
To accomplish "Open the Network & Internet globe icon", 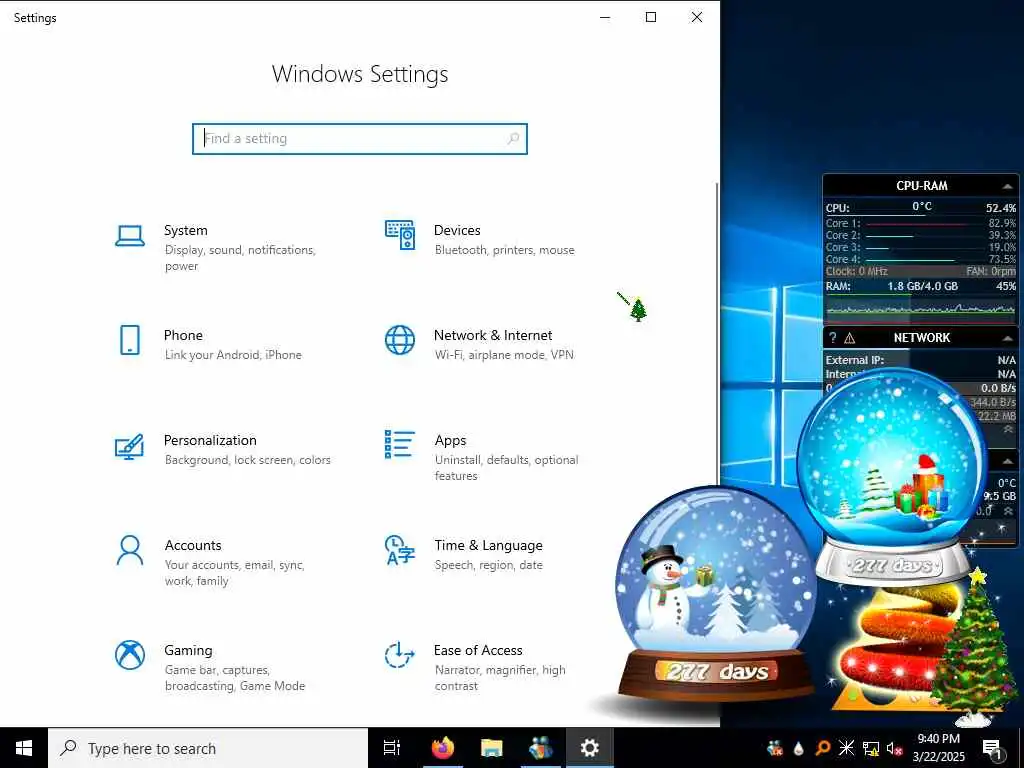I will coord(400,340).
